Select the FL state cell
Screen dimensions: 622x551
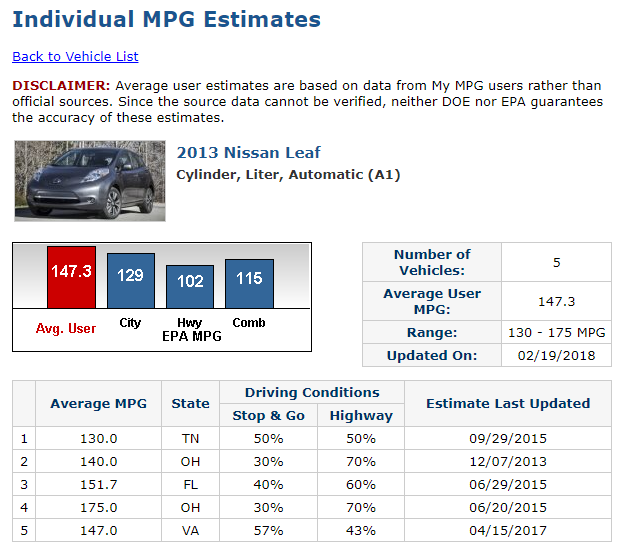tap(190, 484)
